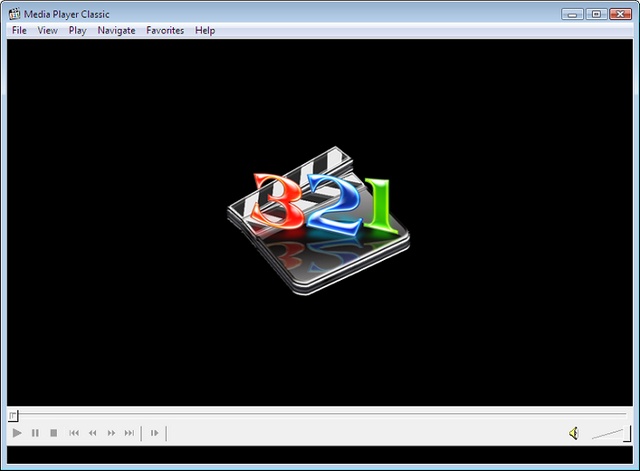This screenshot has width=640, height=471.
Task: Maximize the Media Player Classic window
Action: point(596,14)
